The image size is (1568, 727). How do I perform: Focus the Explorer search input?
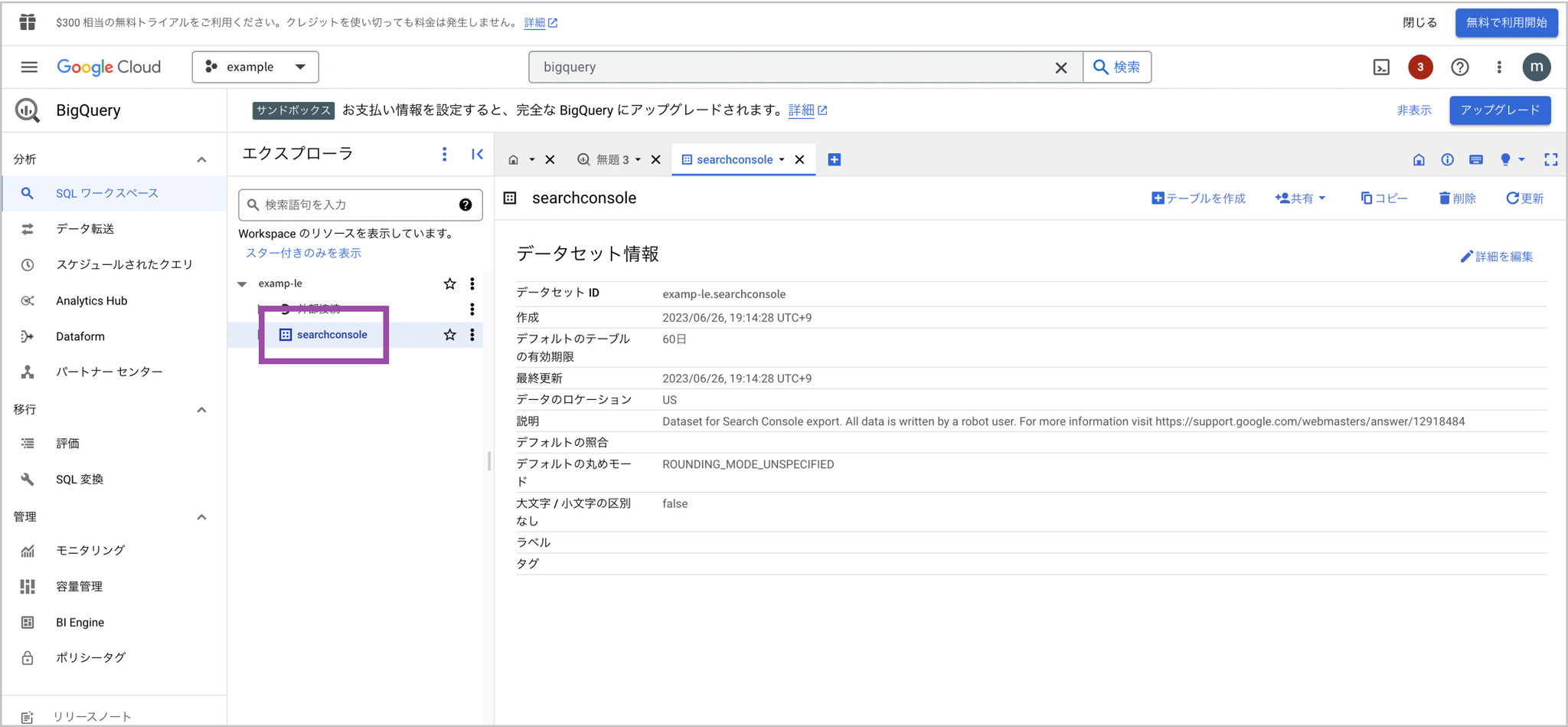coord(360,205)
